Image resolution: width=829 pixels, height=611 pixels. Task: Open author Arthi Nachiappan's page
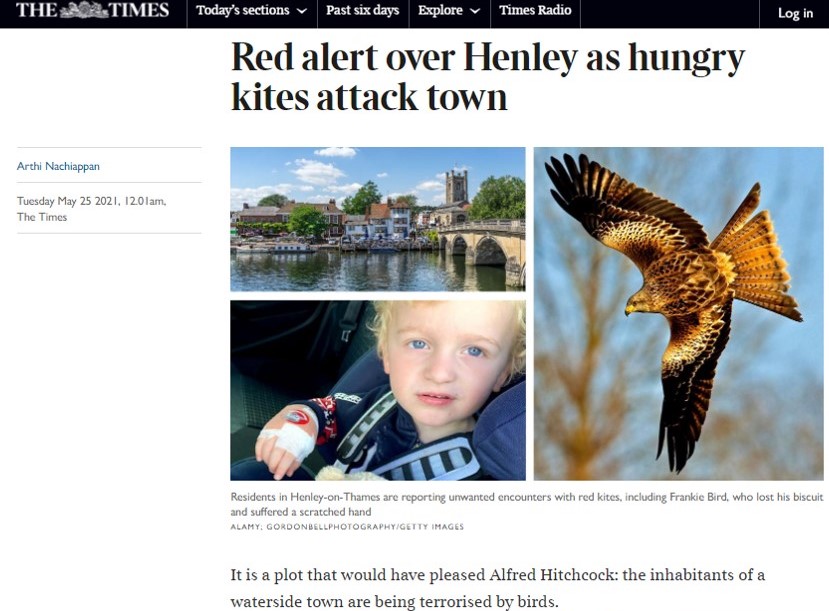point(58,166)
